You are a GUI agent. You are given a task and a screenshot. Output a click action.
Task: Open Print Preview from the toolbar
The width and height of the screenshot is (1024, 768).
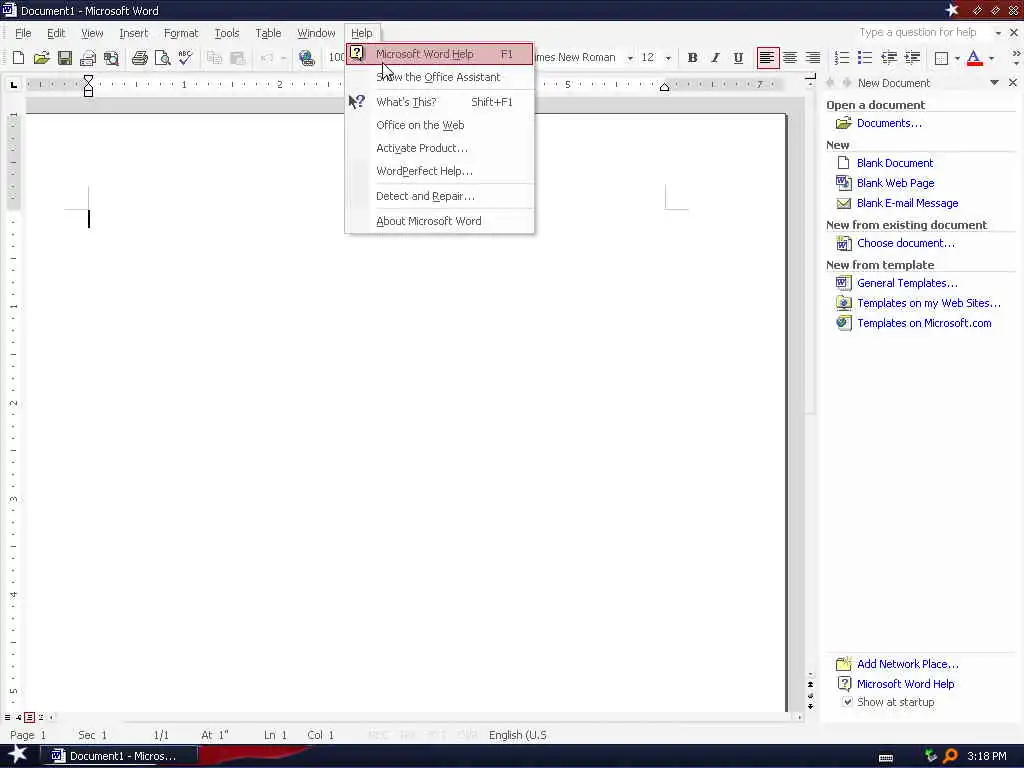(x=162, y=58)
